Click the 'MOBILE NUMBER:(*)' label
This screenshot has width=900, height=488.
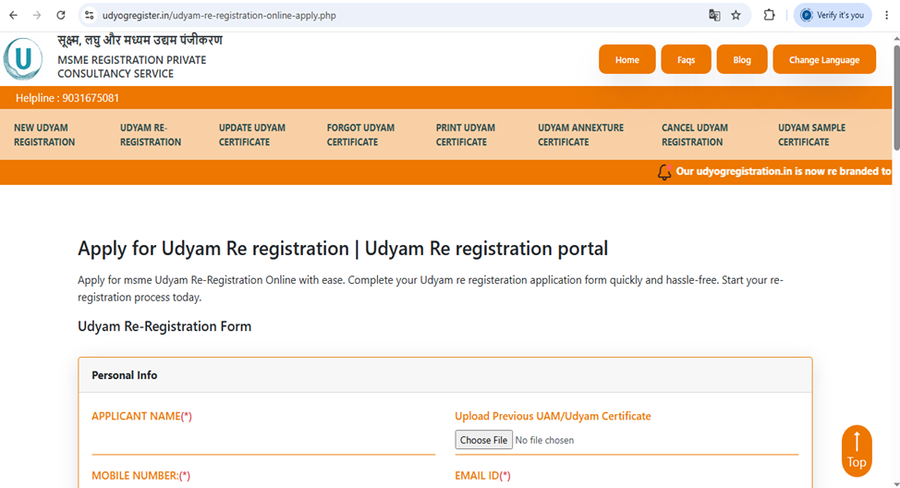pyautogui.click(x=141, y=475)
